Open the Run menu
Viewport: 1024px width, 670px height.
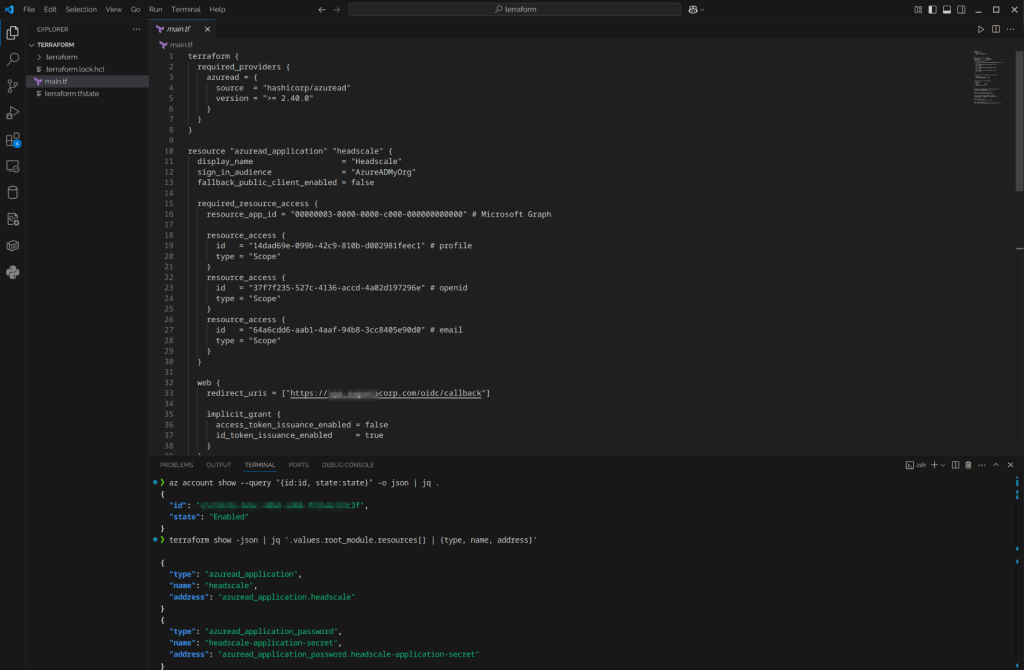pyautogui.click(x=155, y=10)
